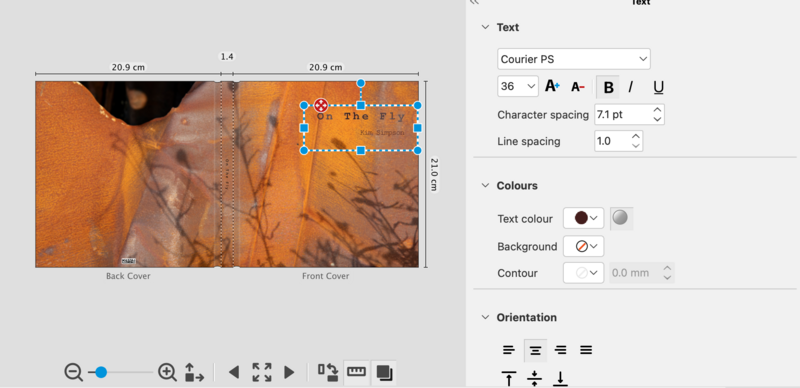The height and width of the screenshot is (388, 800).
Task: Click the spine text 'On The Fly'
Action: coord(227,174)
